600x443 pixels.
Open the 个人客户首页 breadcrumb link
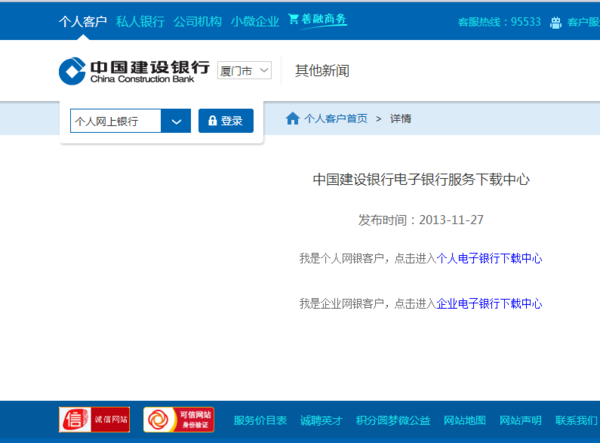[x=336, y=119]
